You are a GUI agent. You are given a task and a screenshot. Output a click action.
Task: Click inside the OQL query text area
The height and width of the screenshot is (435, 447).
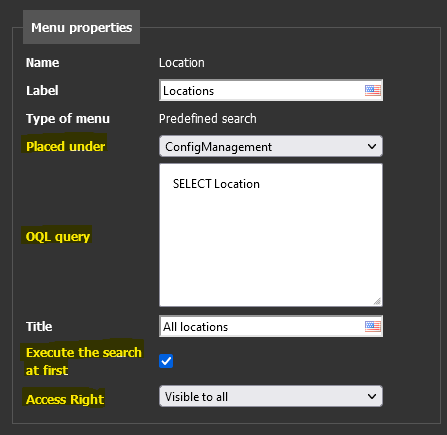click(271, 235)
